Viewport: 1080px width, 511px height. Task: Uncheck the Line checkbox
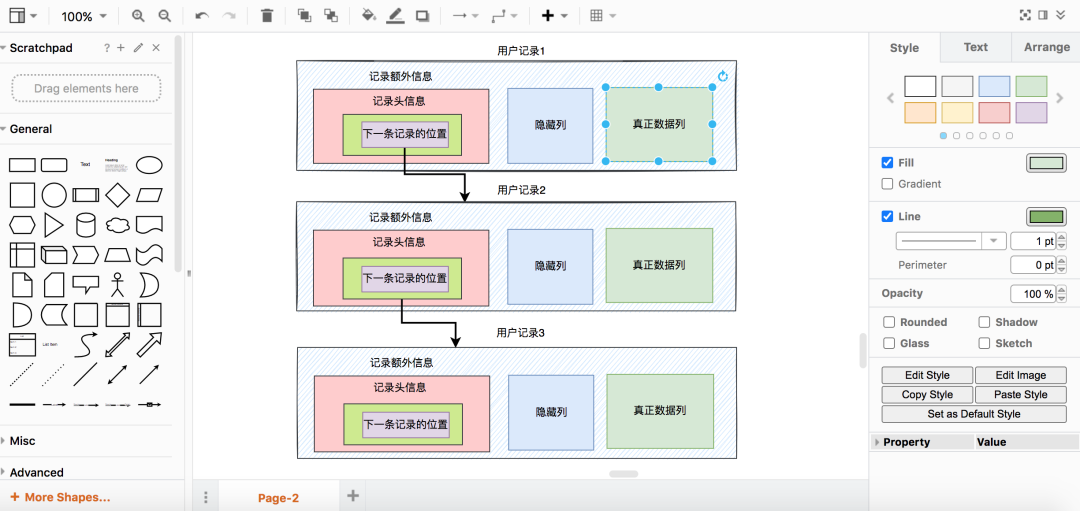coord(887,216)
